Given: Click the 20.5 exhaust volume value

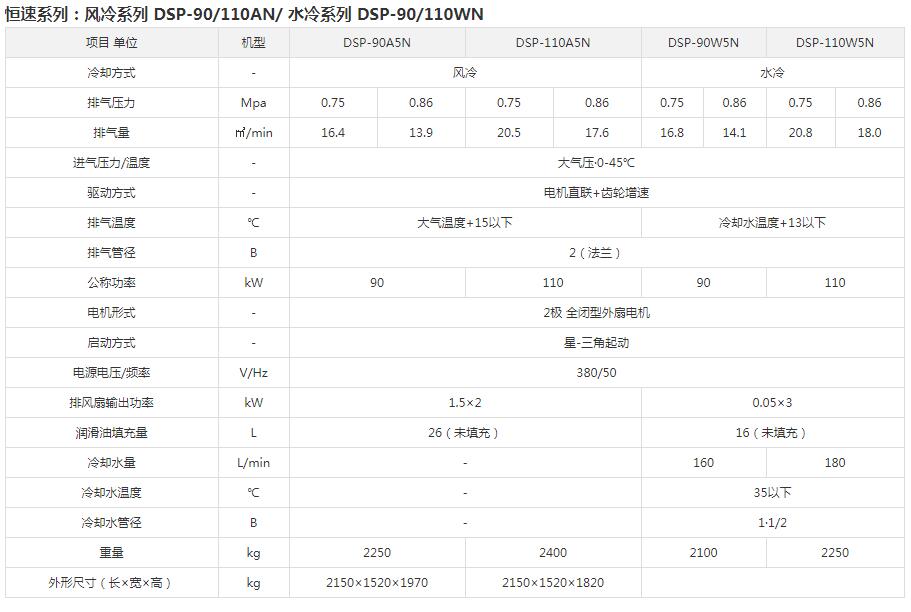Looking at the screenshot, I should point(508,133).
